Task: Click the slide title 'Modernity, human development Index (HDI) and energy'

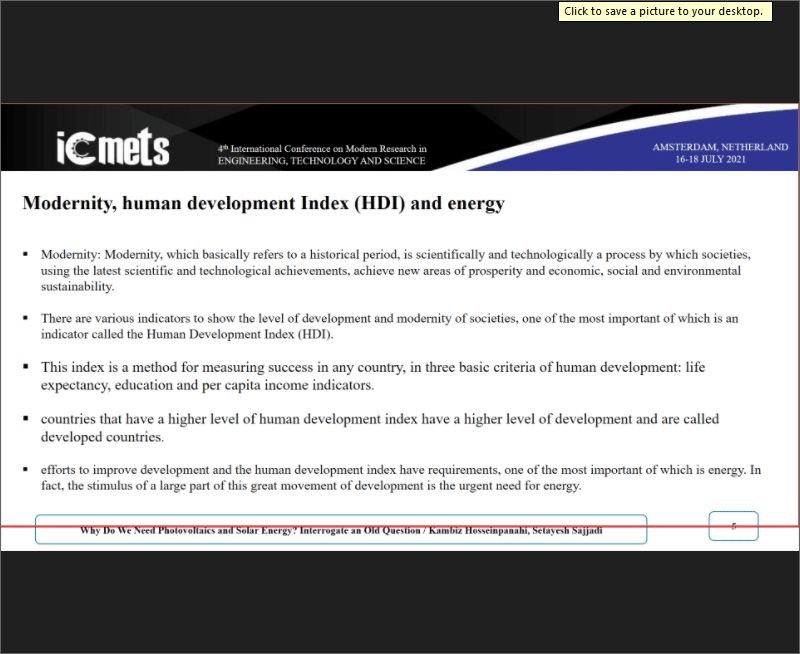Action: [x=263, y=203]
